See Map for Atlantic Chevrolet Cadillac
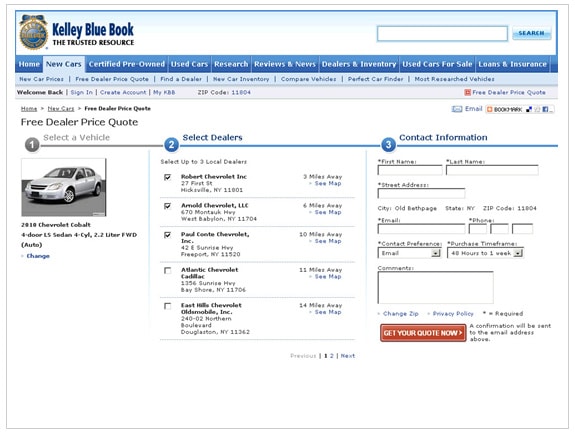This screenshot has height=434, width=575. 328,277
